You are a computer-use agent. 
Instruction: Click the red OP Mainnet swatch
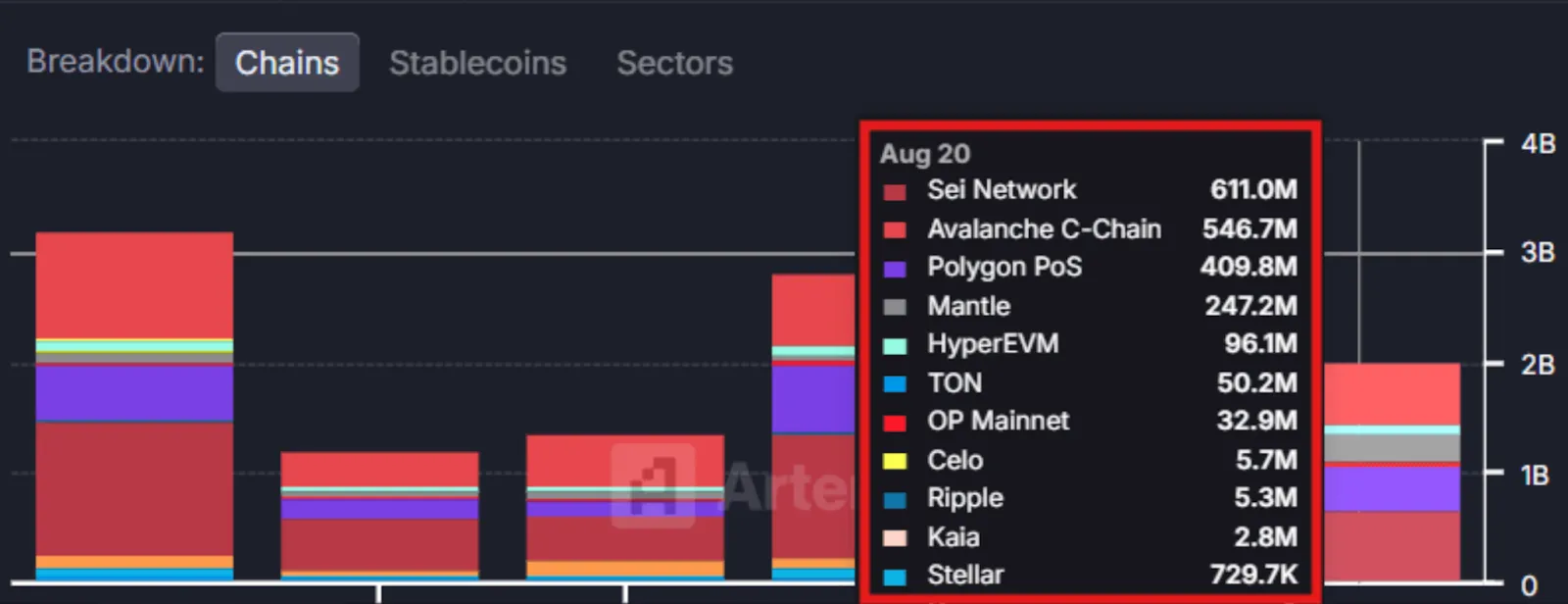click(895, 423)
